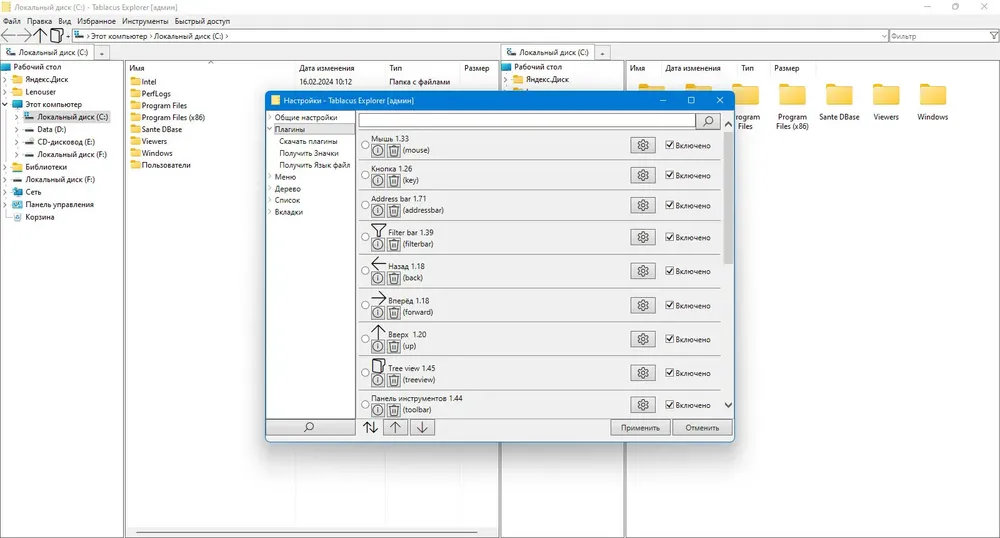The image size is (1000, 538).
Task: Uncheck Включено for Filter bar plugin
Action: (670, 237)
